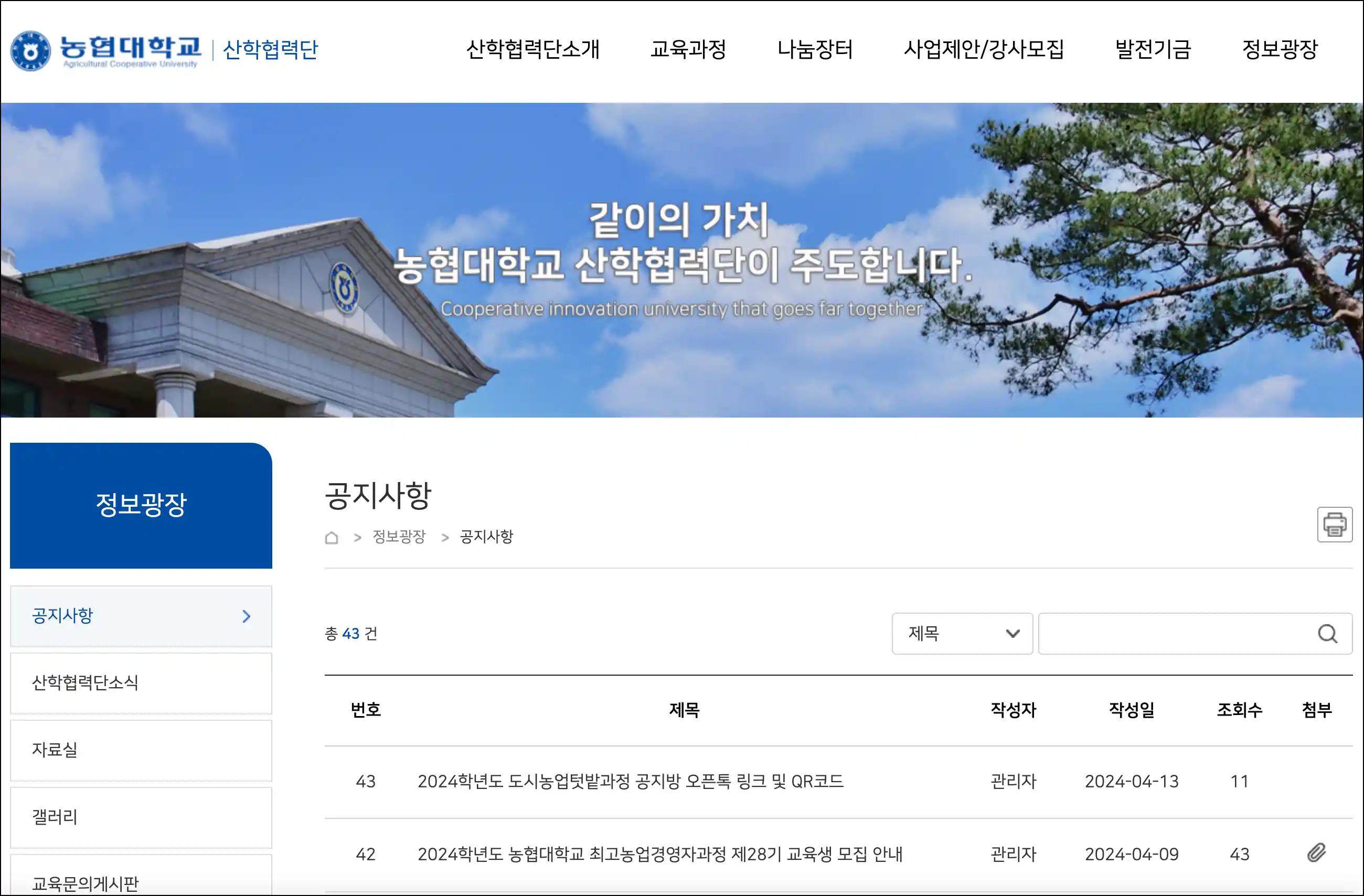Open the 산학협력단소개 top menu
This screenshot has width=1364, height=896.
pyautogui.click(x=532, y=49)
